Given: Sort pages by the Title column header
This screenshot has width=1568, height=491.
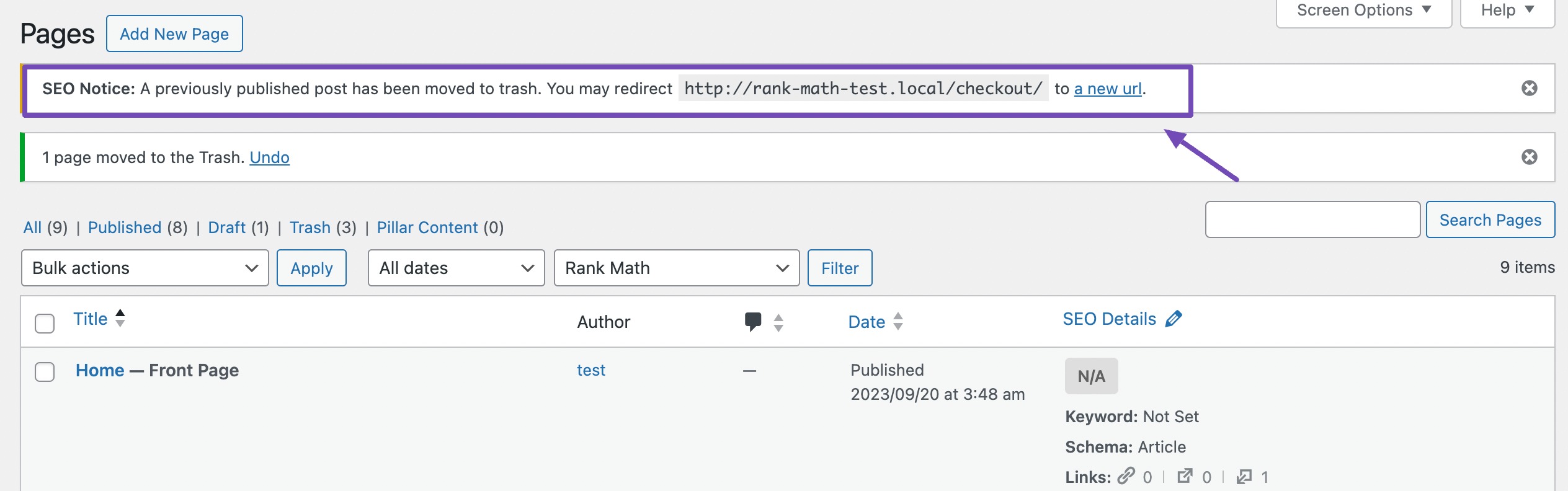Looking at the screenshot, I should point(91,319).
